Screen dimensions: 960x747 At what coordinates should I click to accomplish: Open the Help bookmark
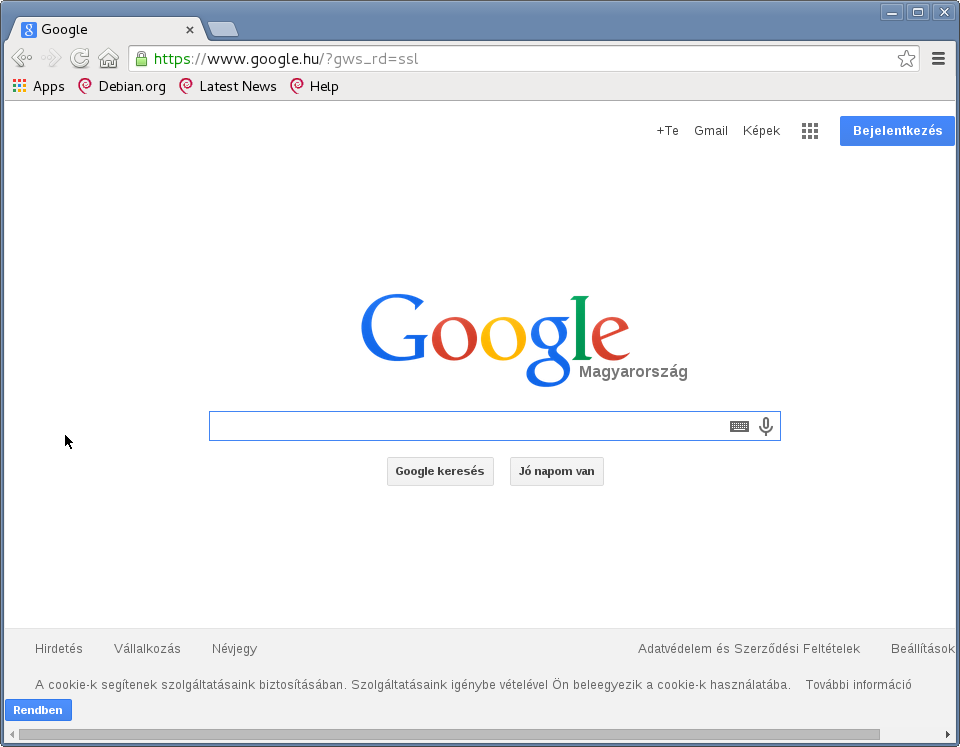point(314,86)
